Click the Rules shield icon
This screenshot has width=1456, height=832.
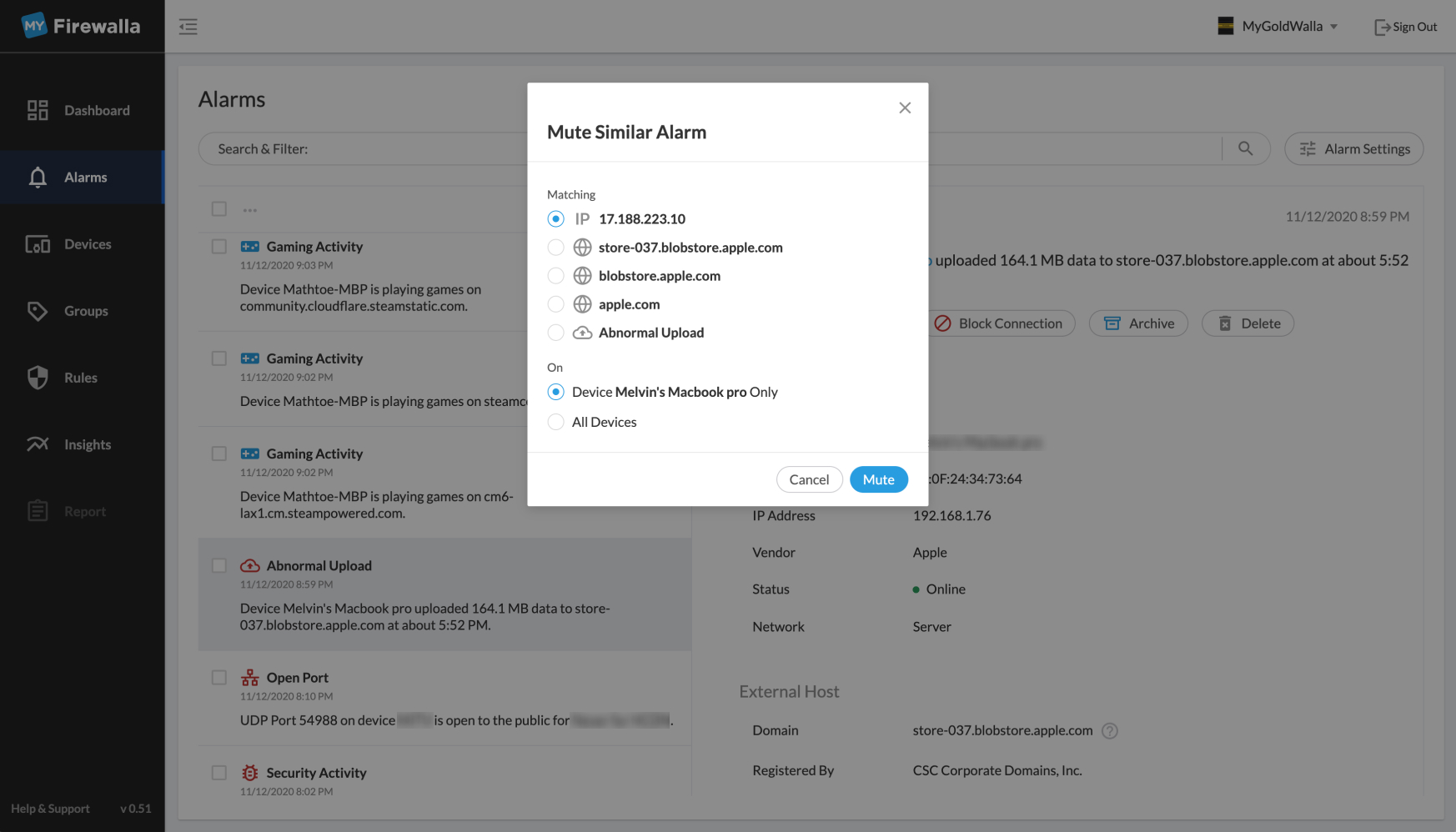click(x=38, y=378)
